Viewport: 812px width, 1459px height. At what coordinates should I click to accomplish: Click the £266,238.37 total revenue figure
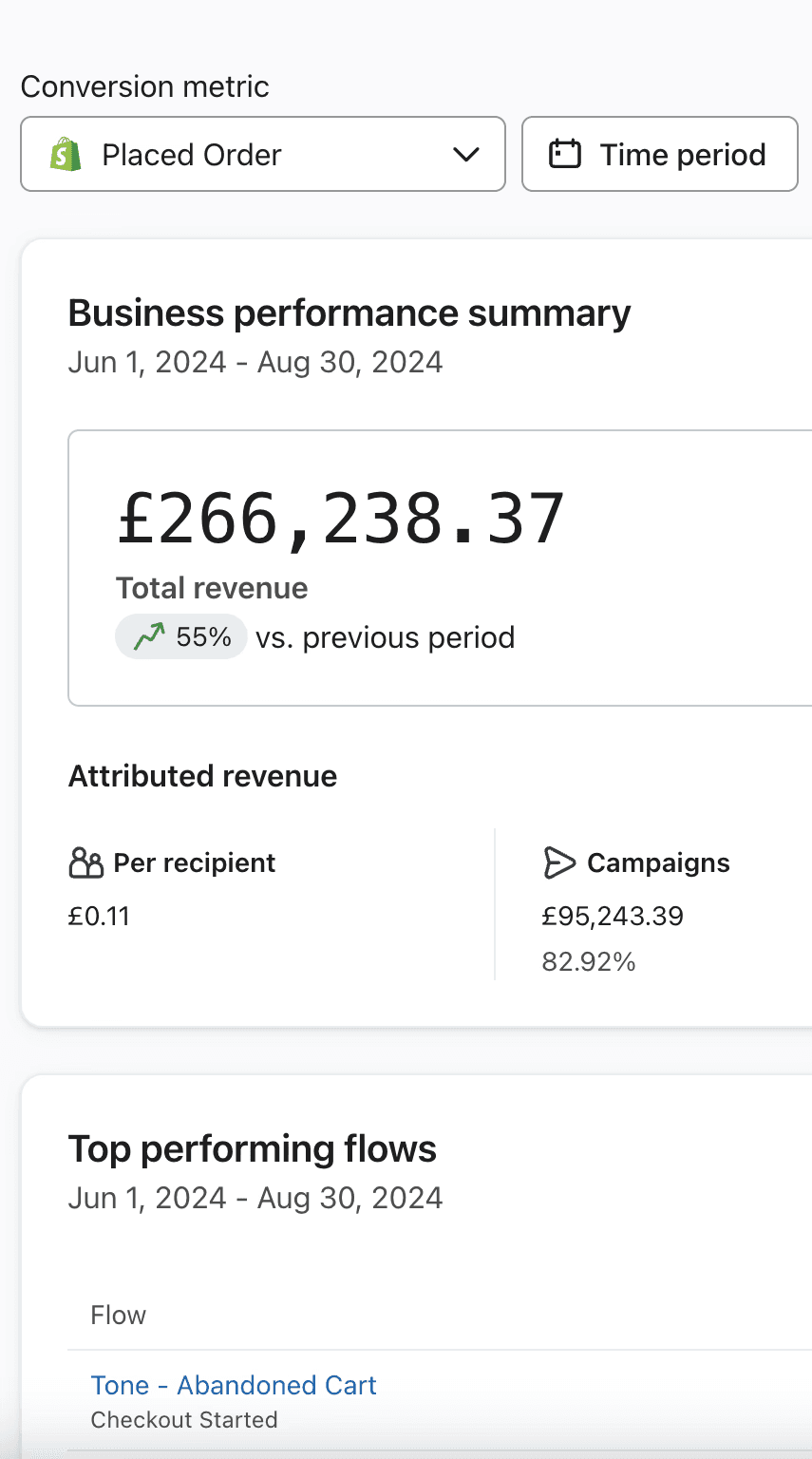341,519
